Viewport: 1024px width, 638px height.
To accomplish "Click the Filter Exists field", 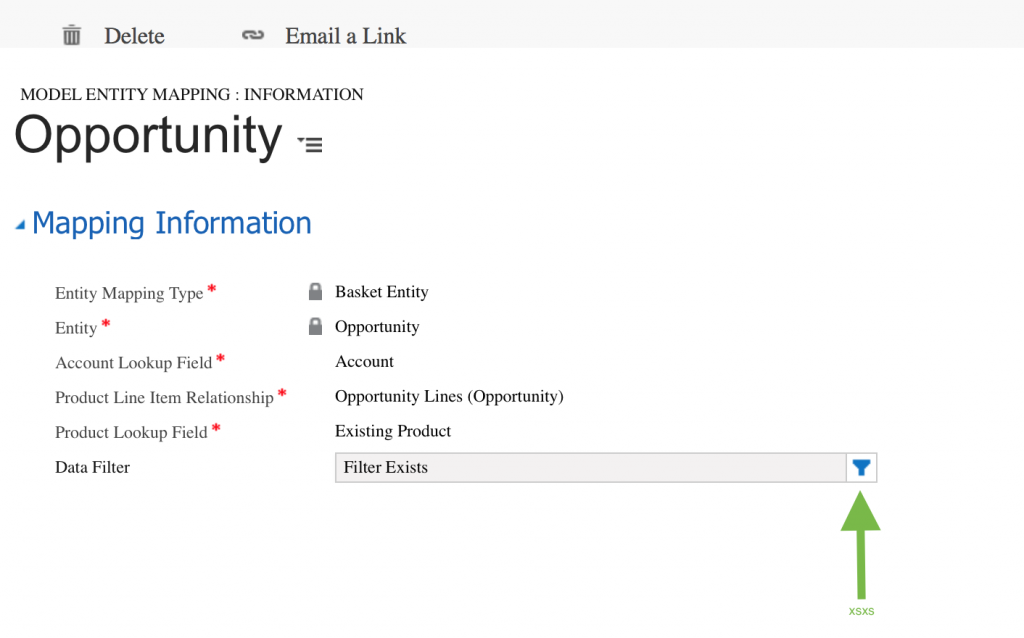I will click(x=590, y=467).
